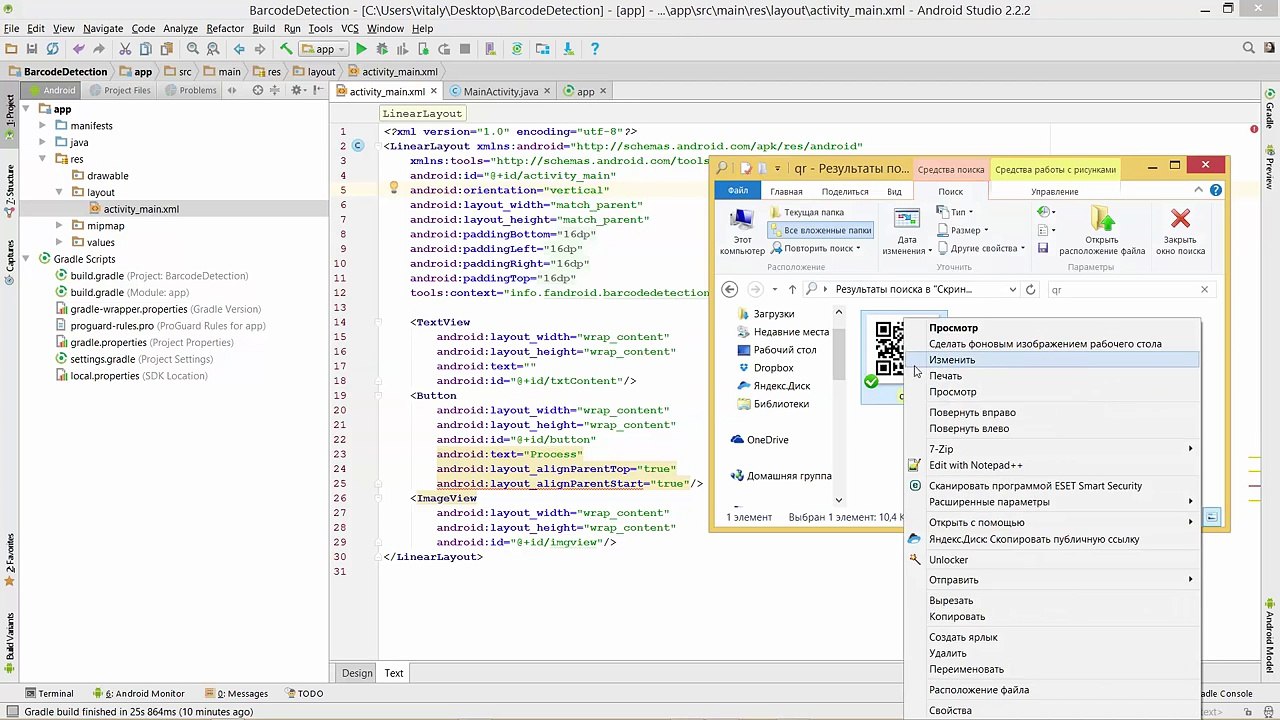Select 'Изменить' in the context menu

click(952, 360)
